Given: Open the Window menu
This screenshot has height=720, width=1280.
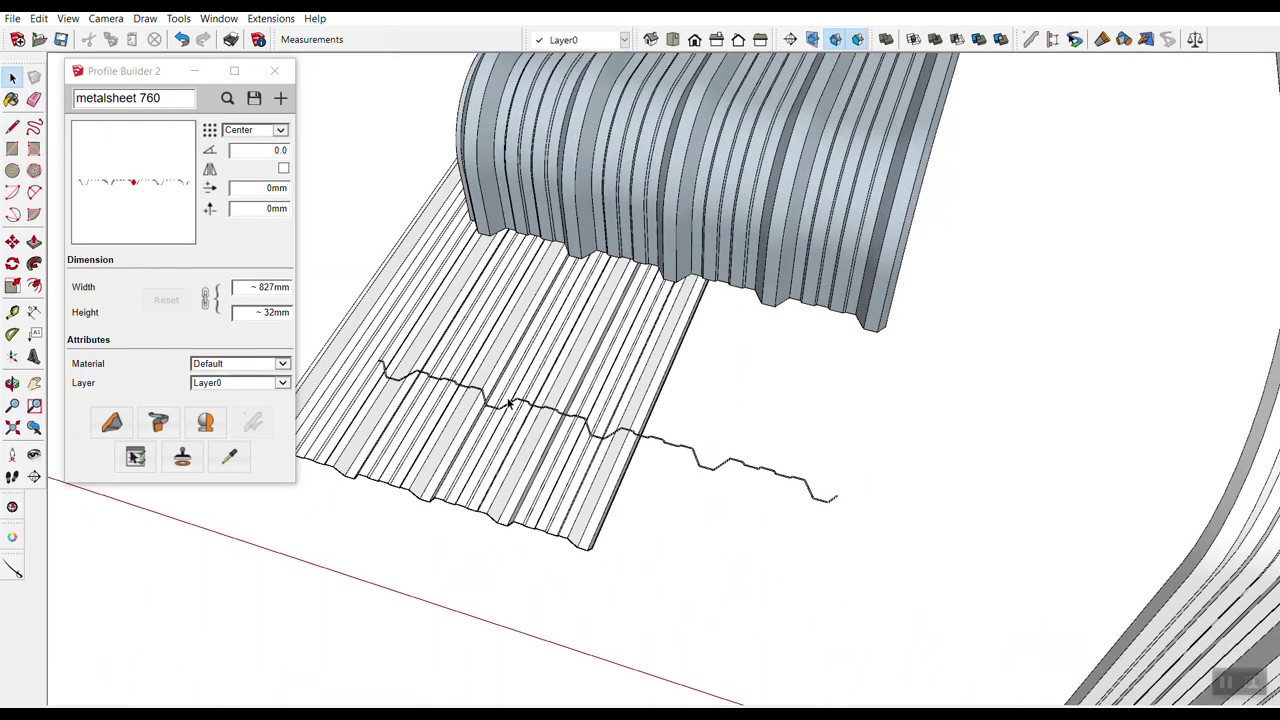Looking at the screenshot, I should pos(218,18).
